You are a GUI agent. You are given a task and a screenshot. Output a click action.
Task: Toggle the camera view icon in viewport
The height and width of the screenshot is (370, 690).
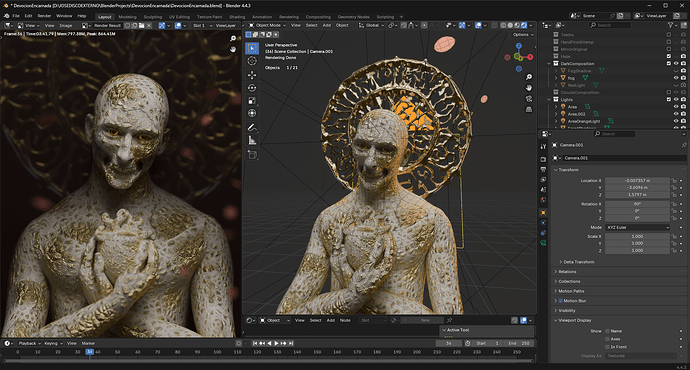click(529, 99)
